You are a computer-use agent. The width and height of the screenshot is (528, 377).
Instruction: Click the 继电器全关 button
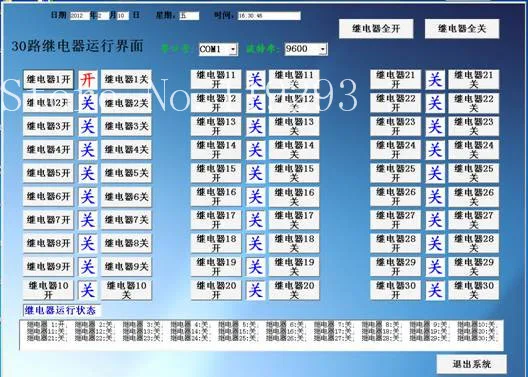(x=462, y=29)
